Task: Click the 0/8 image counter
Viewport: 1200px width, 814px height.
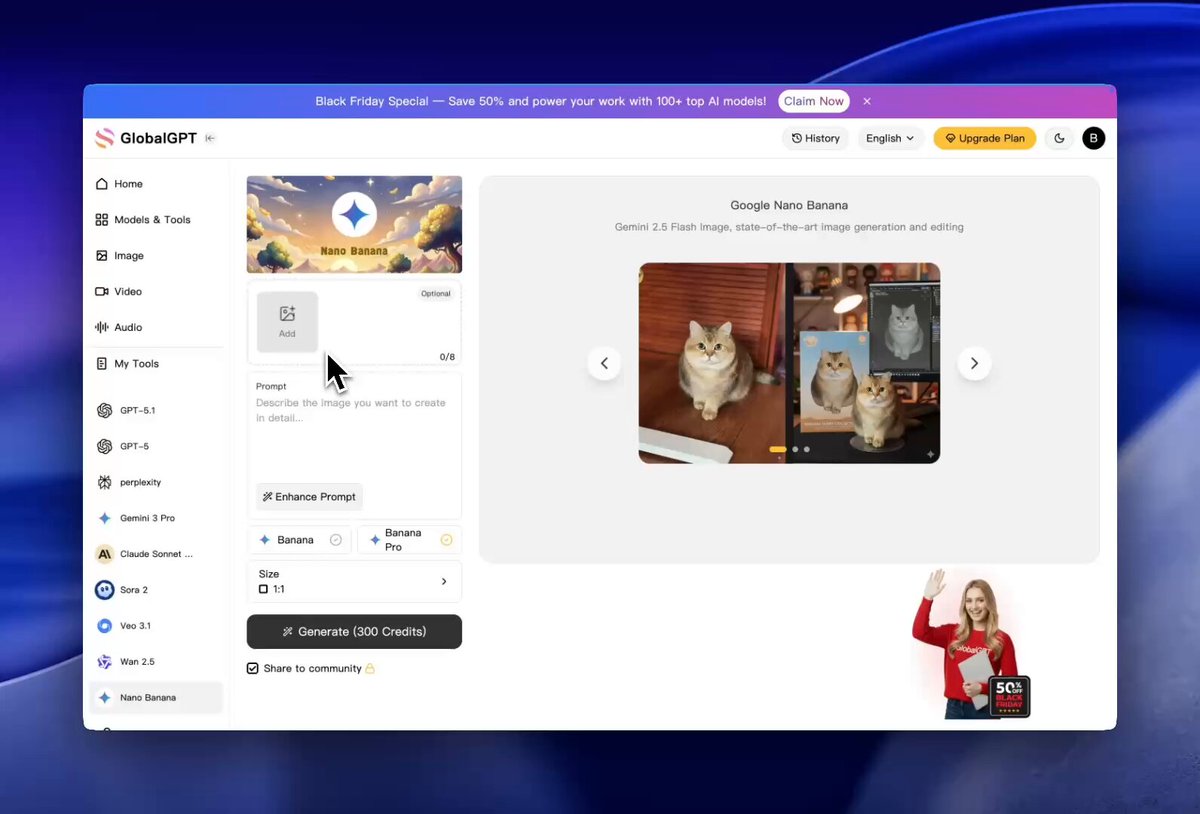Action: 447,357
